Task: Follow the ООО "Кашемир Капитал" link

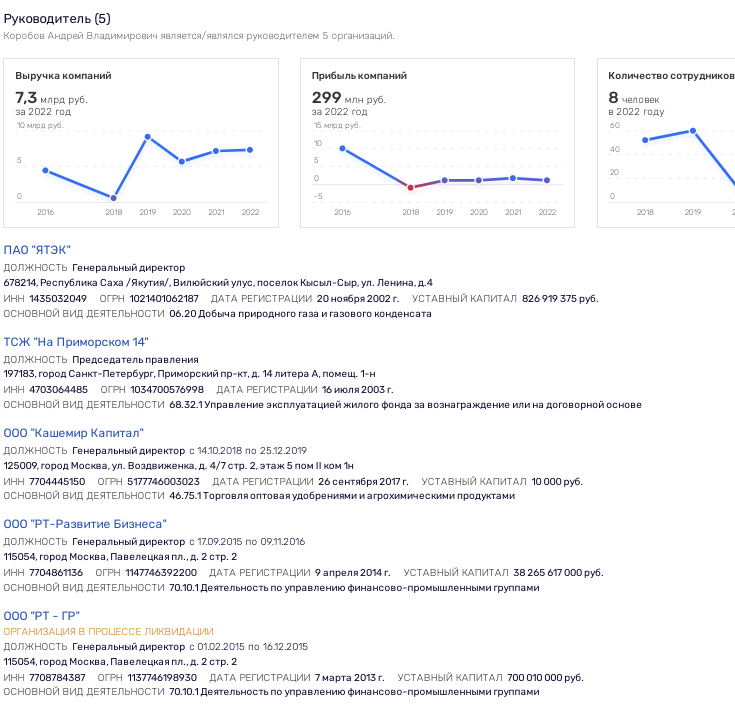Action: pyautogui.click(x=74, y=433)
